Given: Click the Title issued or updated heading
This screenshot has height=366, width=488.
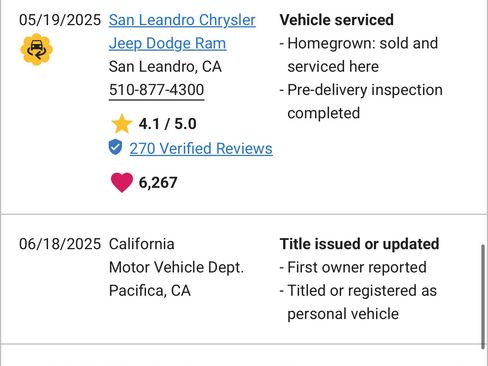Looking at the screenshot, I should 359,244.
